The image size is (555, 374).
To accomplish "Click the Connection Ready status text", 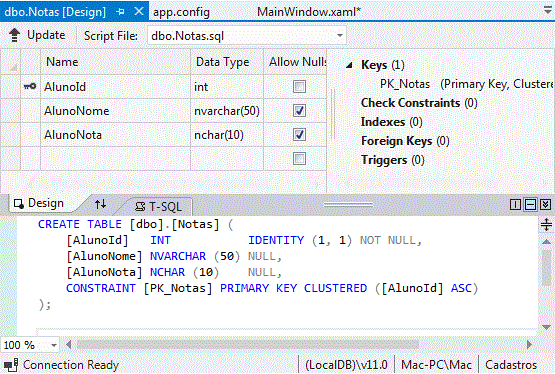I will tap(71, 365).
